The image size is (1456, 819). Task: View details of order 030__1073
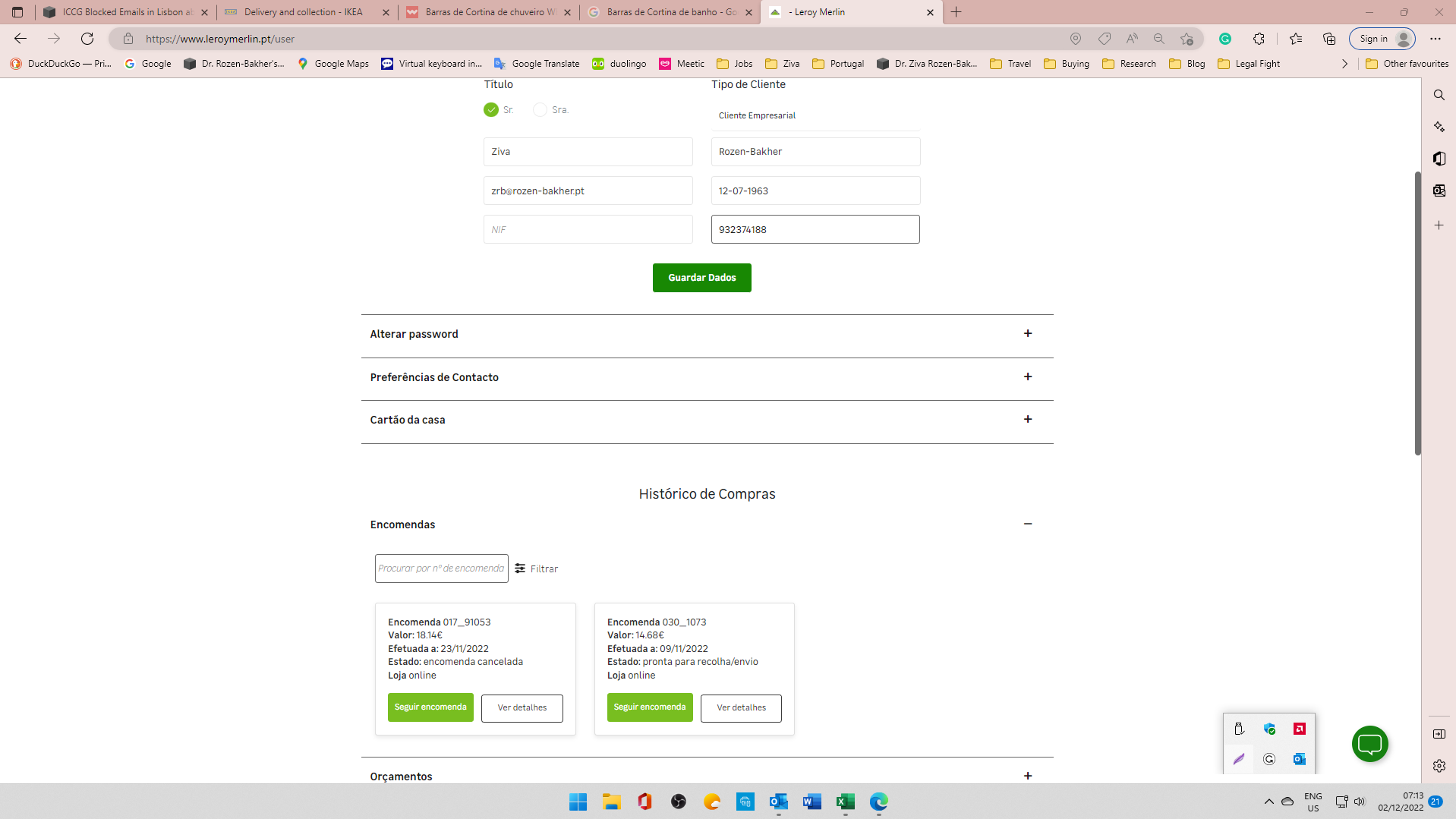tap(741, 708)
